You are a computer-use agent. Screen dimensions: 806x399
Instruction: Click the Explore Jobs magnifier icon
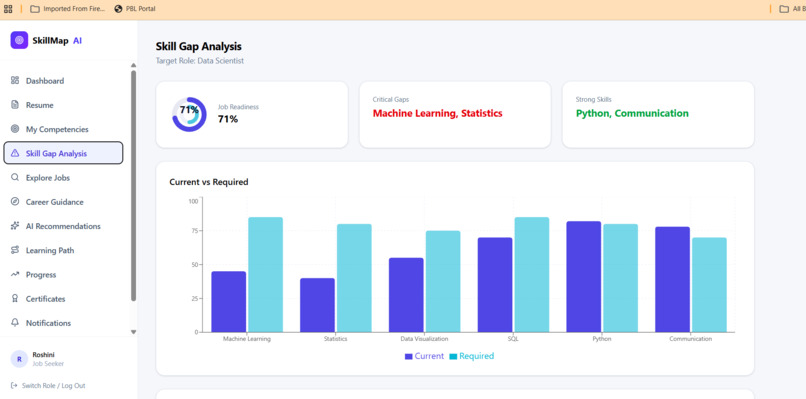(x=15, y=177)
